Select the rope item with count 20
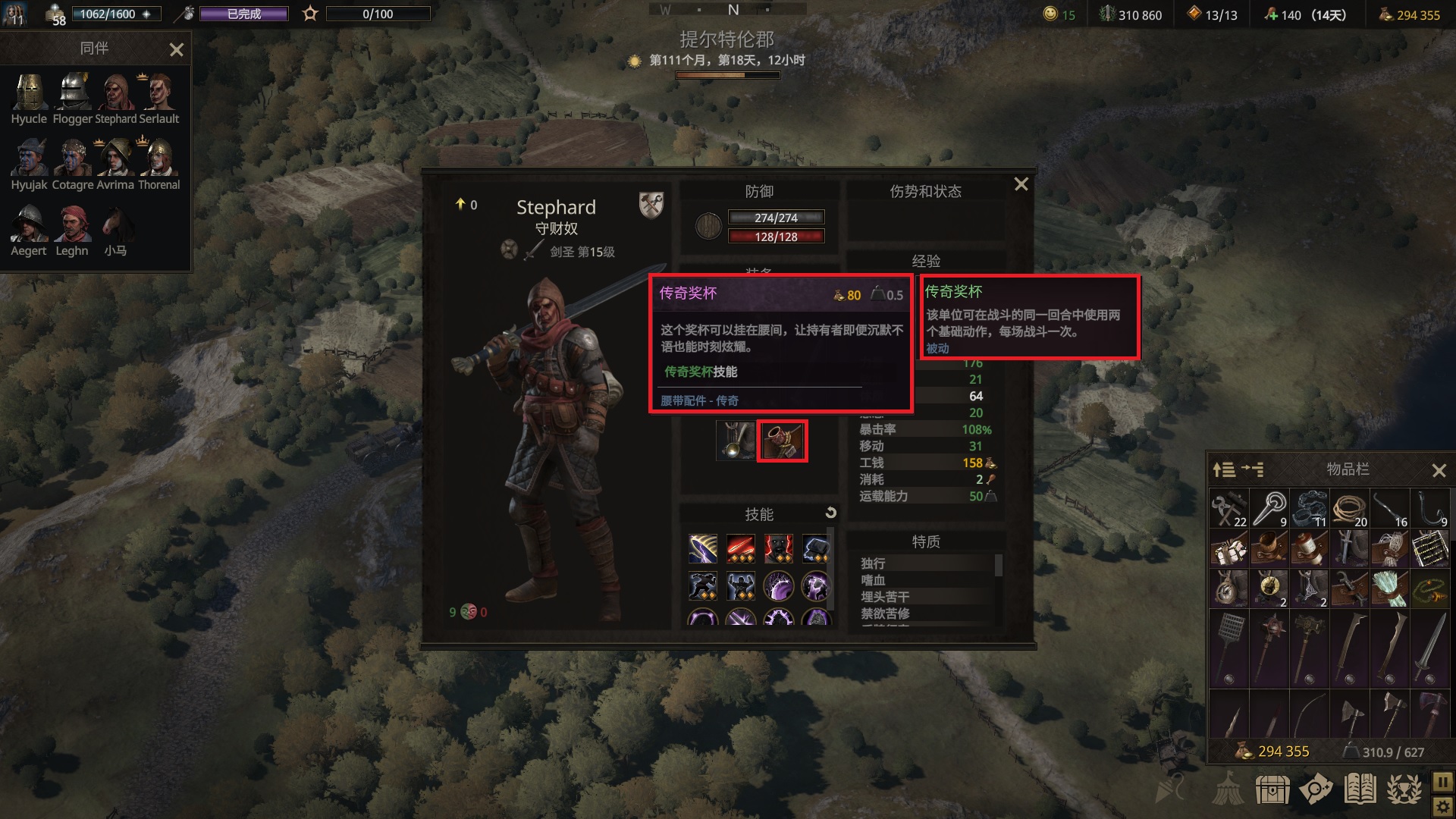Screen dimensions: 1456x819 pos(1351,508)
